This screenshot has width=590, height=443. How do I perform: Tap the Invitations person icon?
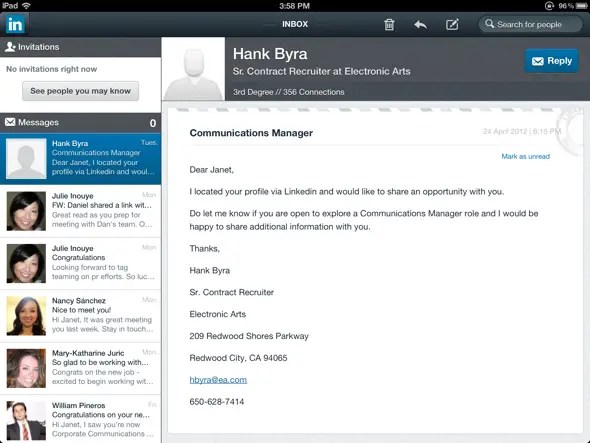[10, 47]
